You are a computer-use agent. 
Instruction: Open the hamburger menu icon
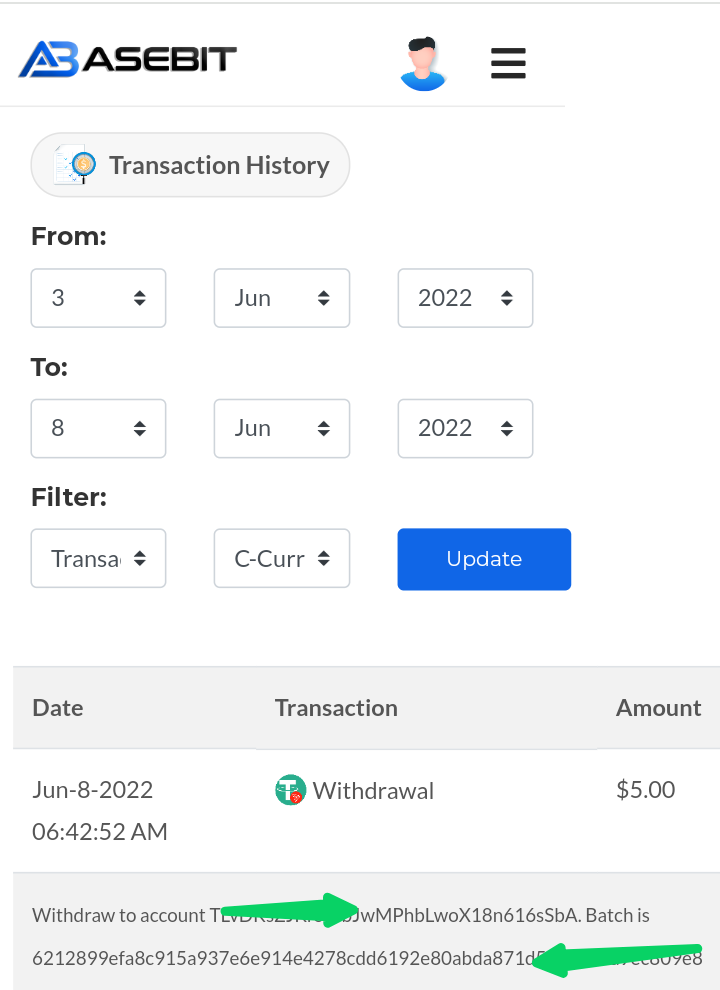[508, 63]
